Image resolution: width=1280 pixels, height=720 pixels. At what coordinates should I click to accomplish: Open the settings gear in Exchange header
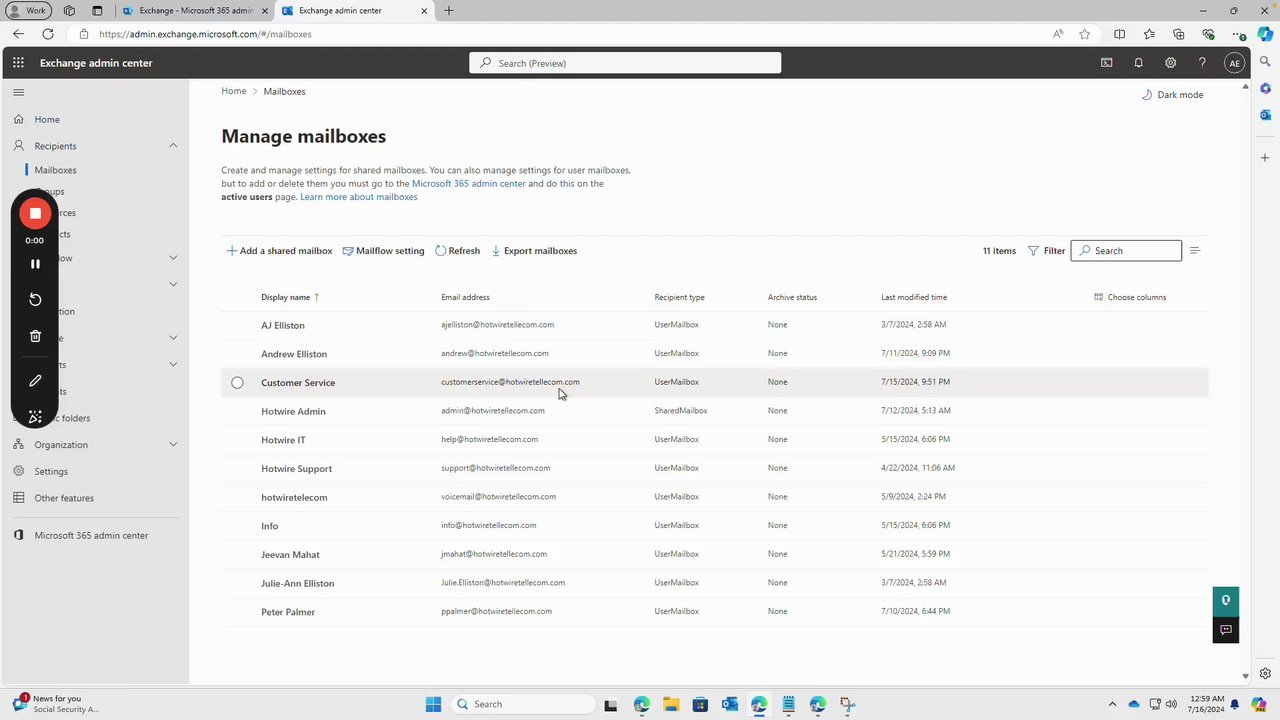point(1170,63)
